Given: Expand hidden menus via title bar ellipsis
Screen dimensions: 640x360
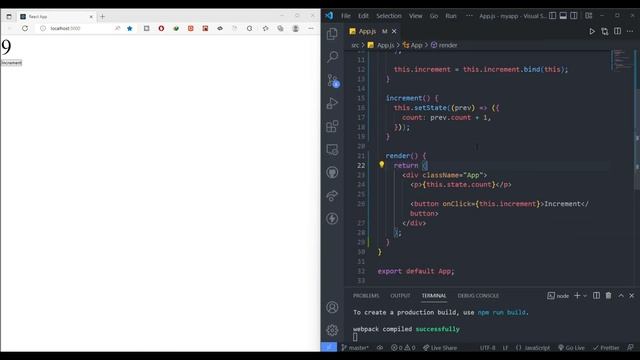Looking at the screenshot, I should pos(469,16).
